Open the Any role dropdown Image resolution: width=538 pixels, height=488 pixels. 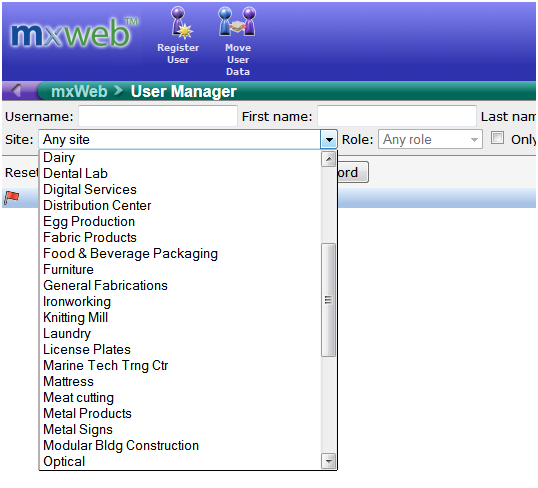(x=430, y=139)
